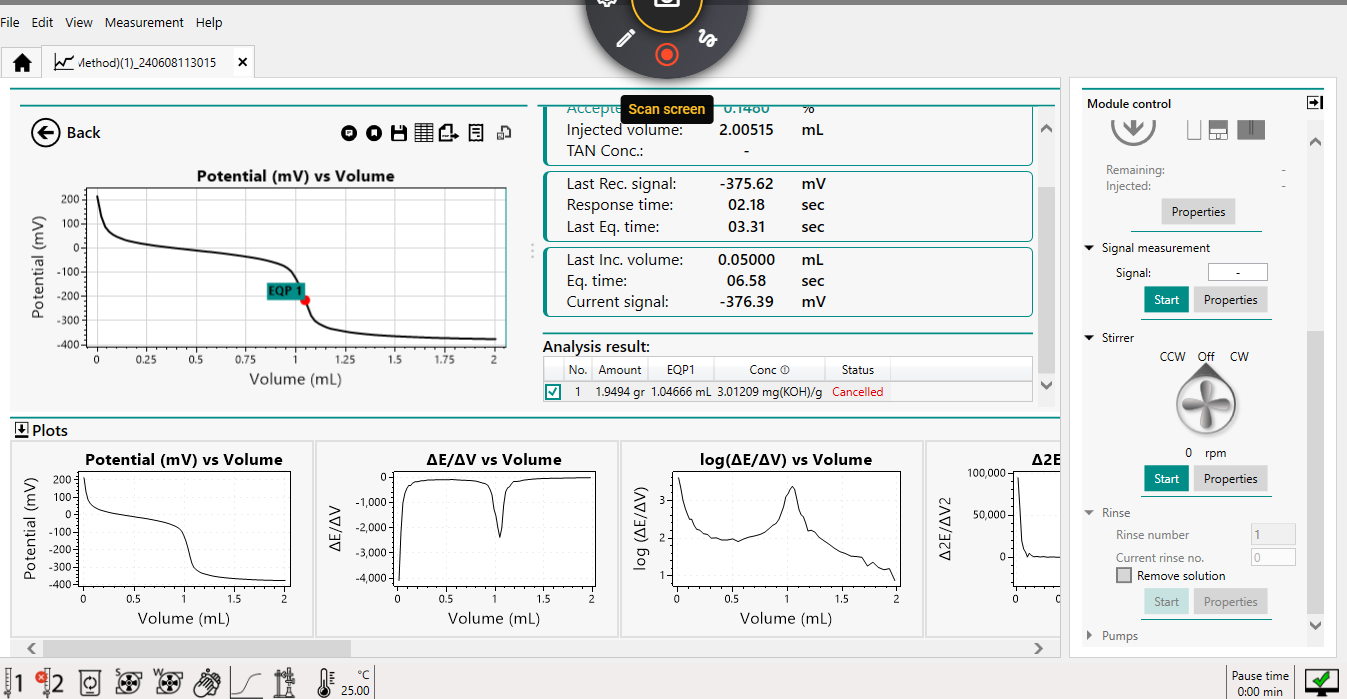Collapse the Signal measurement section

click(x=1089, y=248)
